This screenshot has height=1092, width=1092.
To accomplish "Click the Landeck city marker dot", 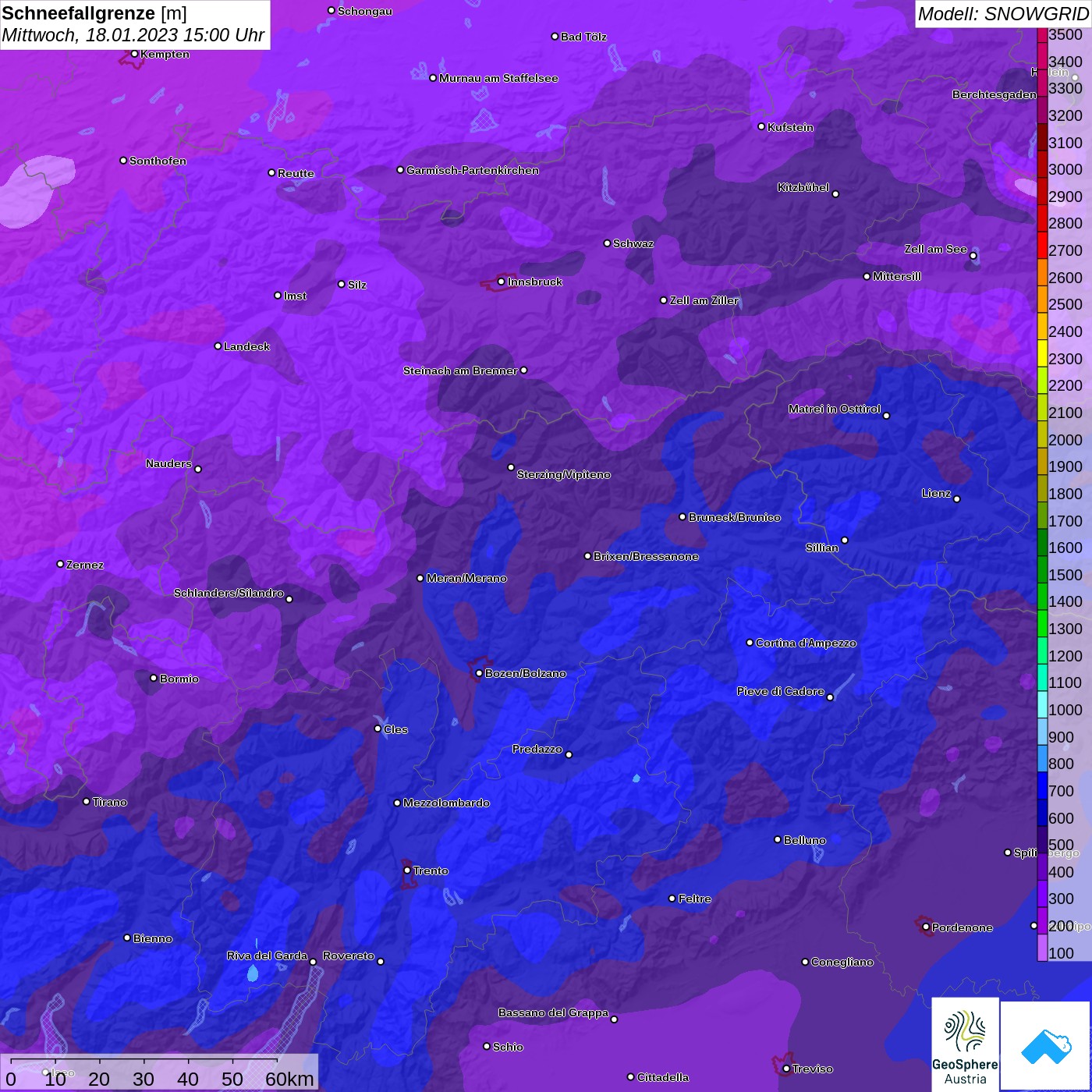I will (218, 346).
